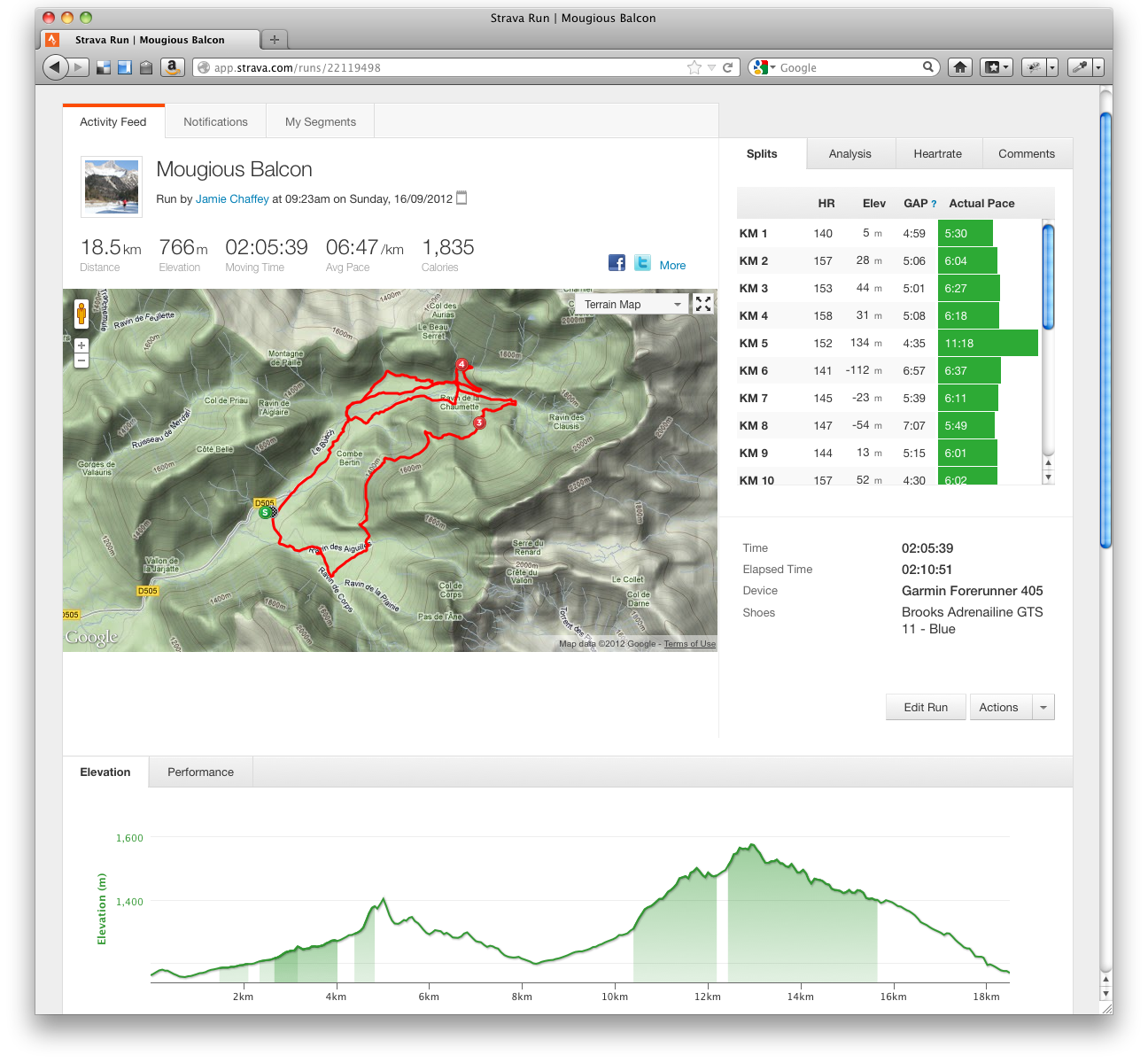Zoom in on the map
The width and height of the screenshot is (1148, 1063).
coord(81,345)
